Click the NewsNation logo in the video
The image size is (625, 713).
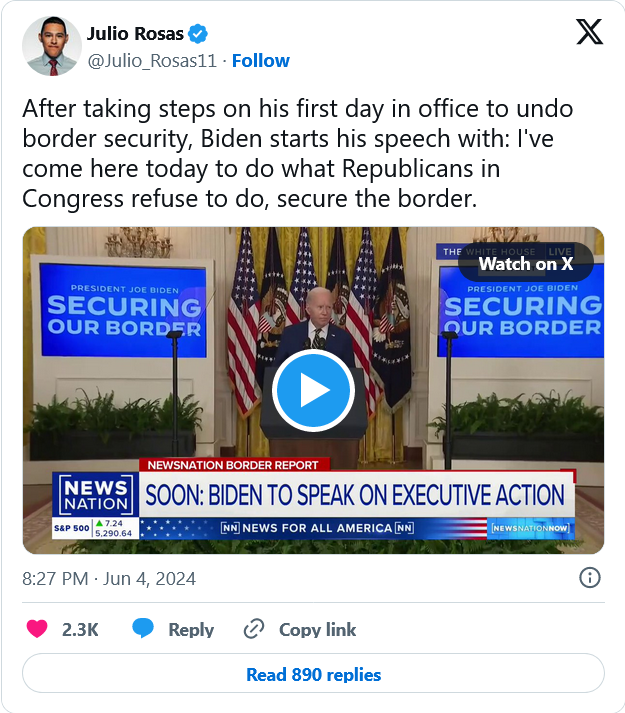tap(96, 496)
